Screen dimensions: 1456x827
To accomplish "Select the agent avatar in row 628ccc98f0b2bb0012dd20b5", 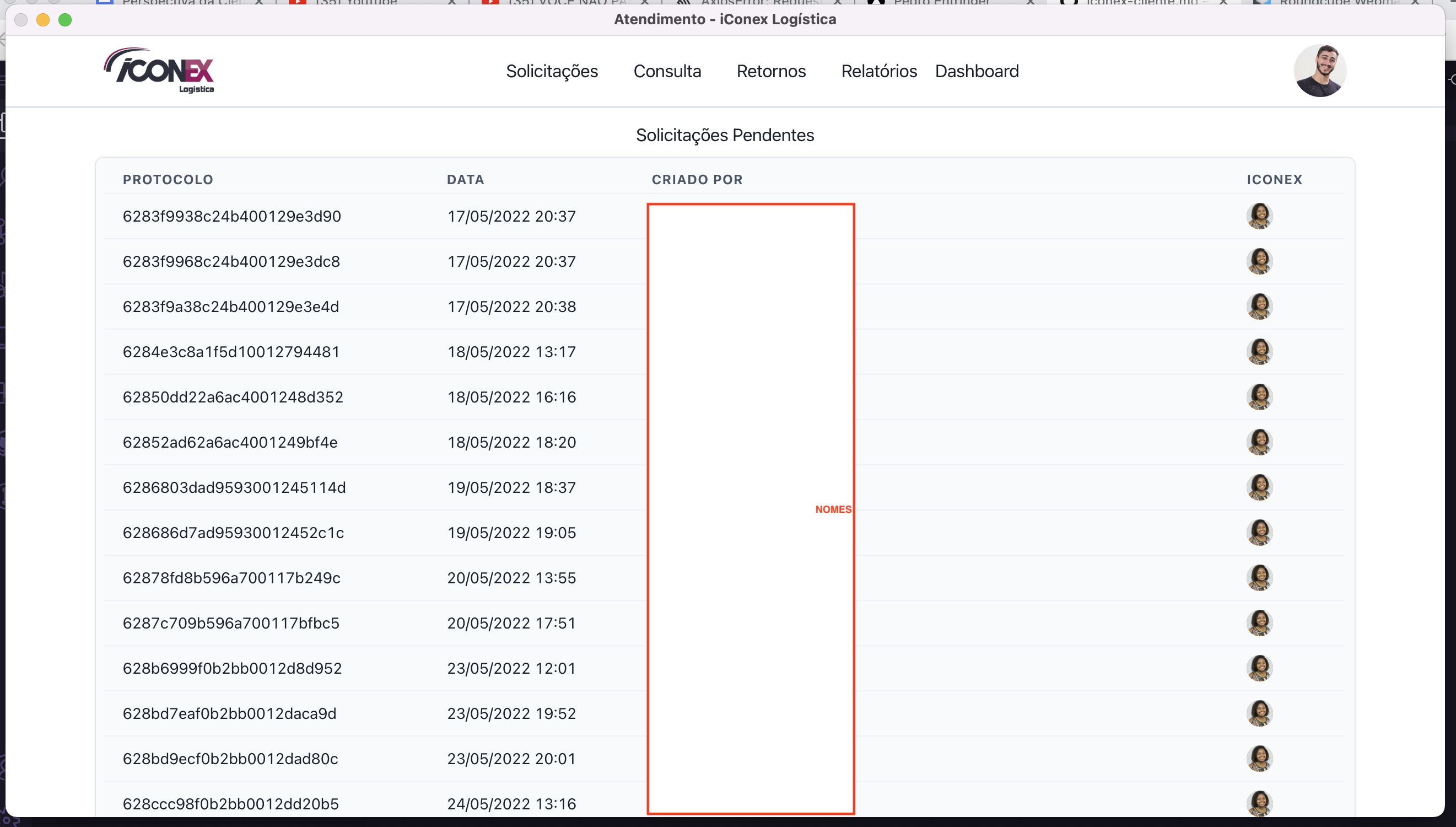I will [x=1259, y=804].
